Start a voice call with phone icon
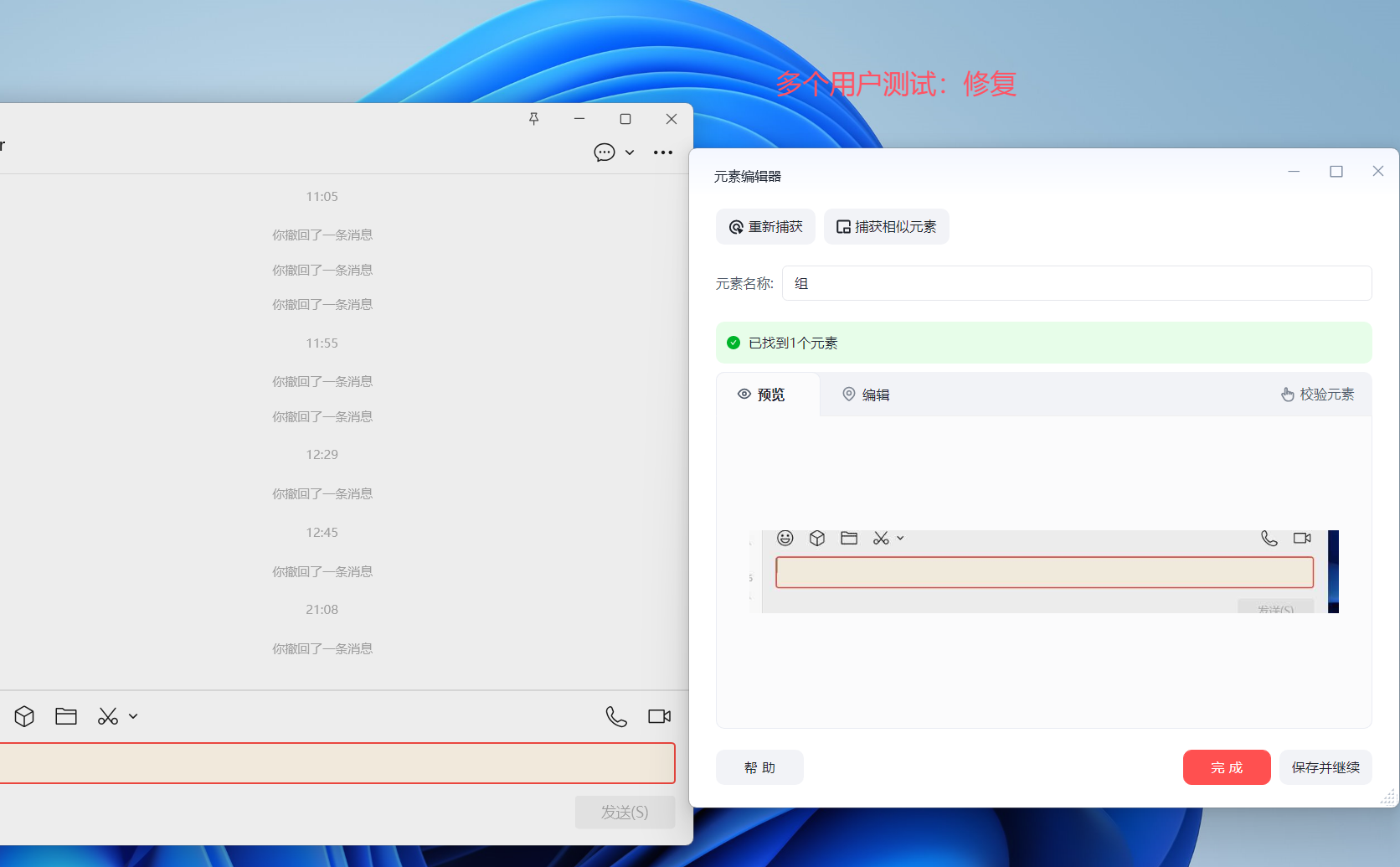The image size is (1400, 867). click(x=616, y=716)
